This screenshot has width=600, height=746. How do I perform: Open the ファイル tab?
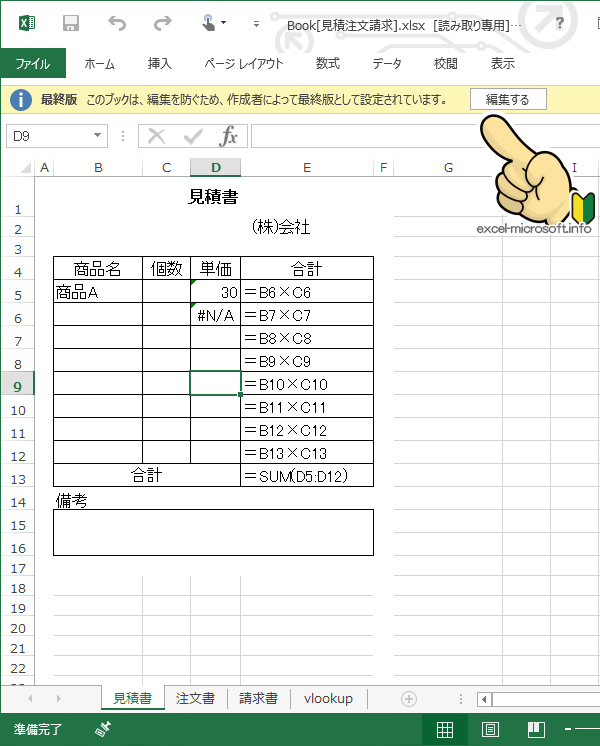pyautogui.click(x=33, y=63)
